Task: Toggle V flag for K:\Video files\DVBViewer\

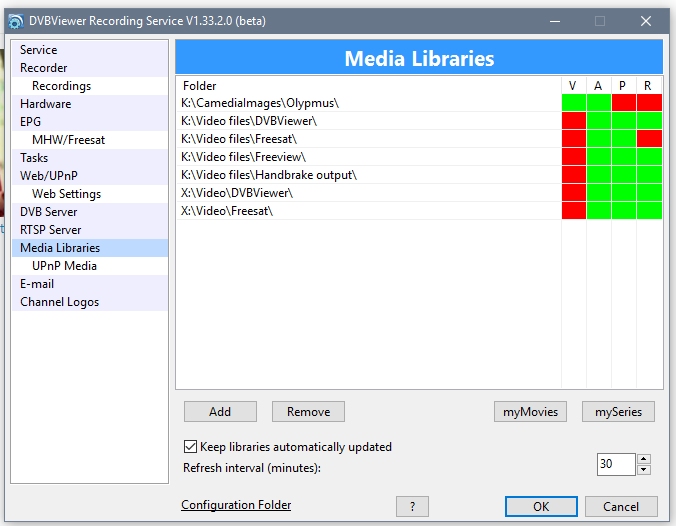Action: [x=574, y=121]
